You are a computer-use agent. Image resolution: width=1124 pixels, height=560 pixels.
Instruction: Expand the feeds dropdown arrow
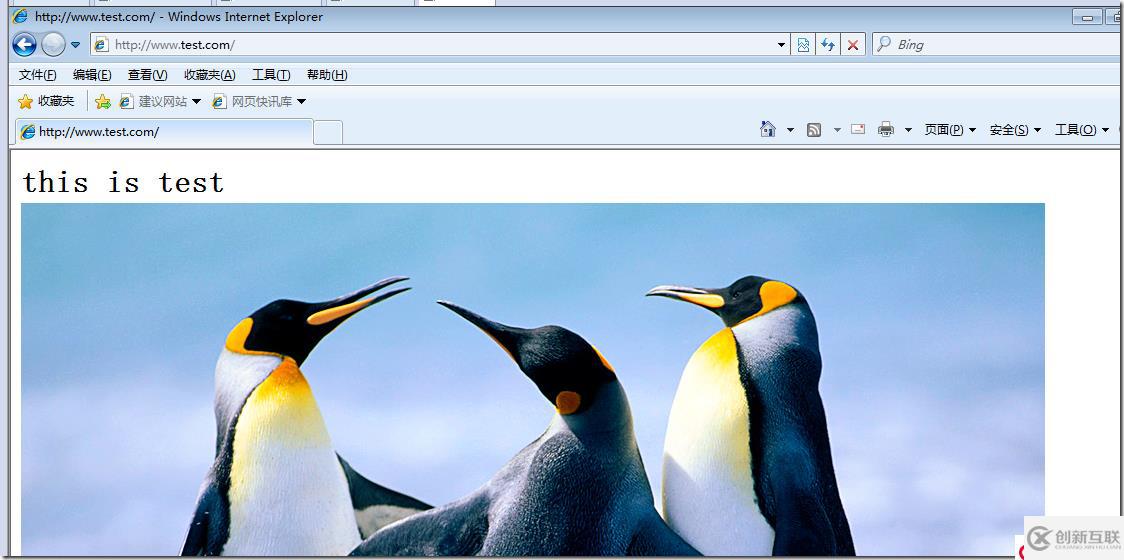837,130
